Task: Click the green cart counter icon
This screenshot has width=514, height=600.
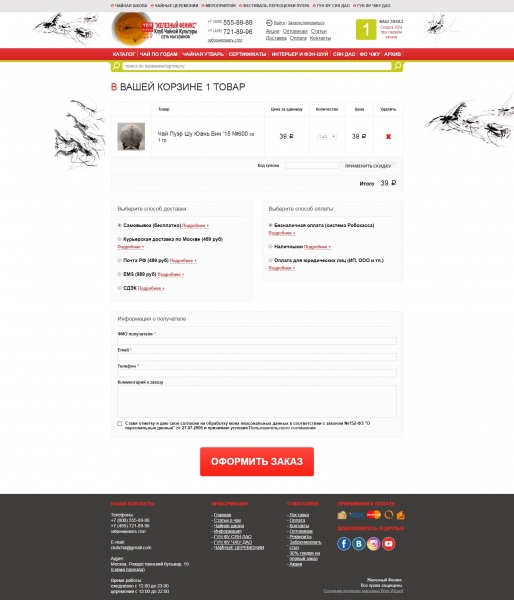Action: (366, 29)
